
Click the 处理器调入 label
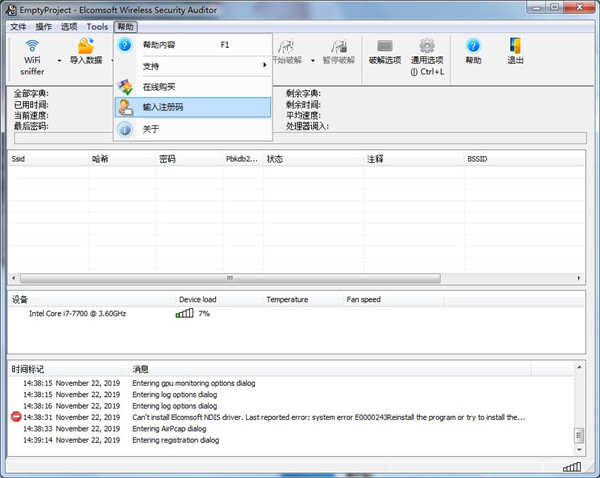coord(307,126)
